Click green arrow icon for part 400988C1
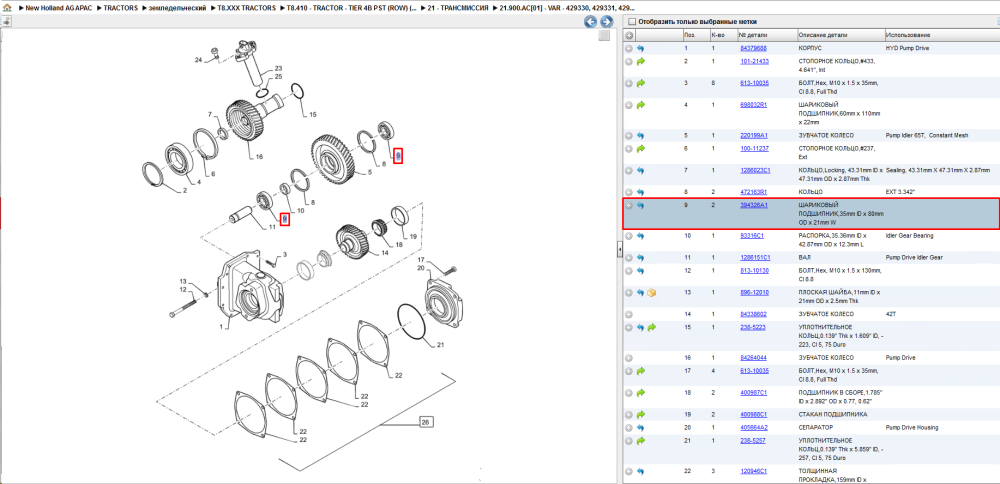 pyautogui.click(x=641, y=414)
